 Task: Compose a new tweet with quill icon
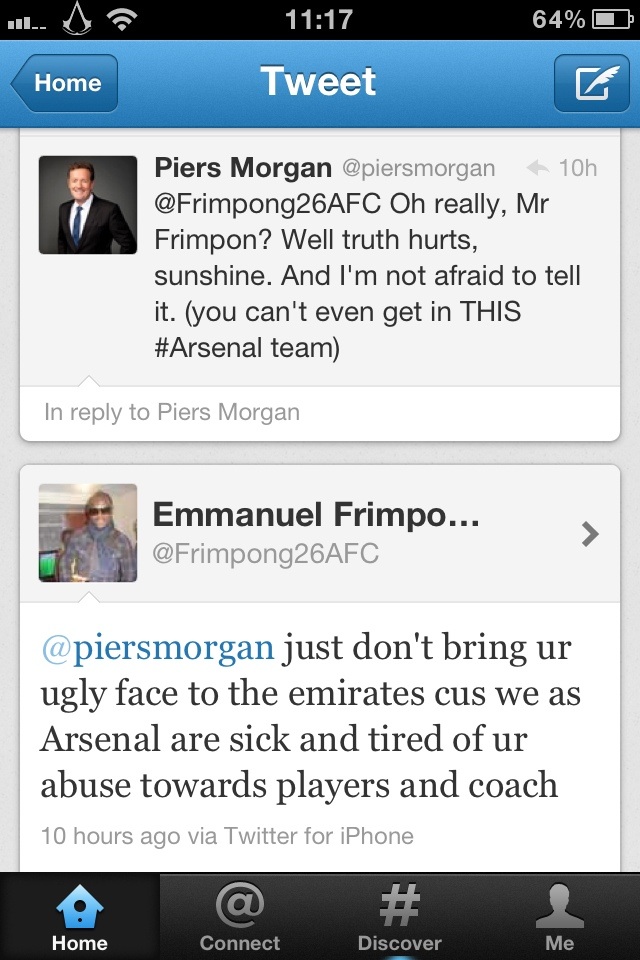[591, 83]
